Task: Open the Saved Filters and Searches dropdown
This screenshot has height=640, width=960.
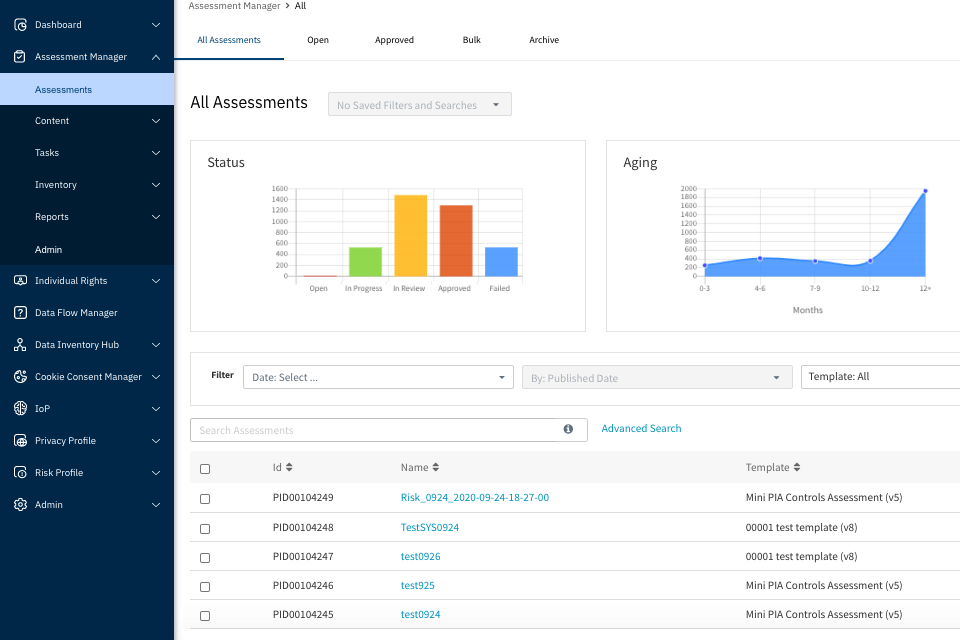Action: [x=419, y=105]
